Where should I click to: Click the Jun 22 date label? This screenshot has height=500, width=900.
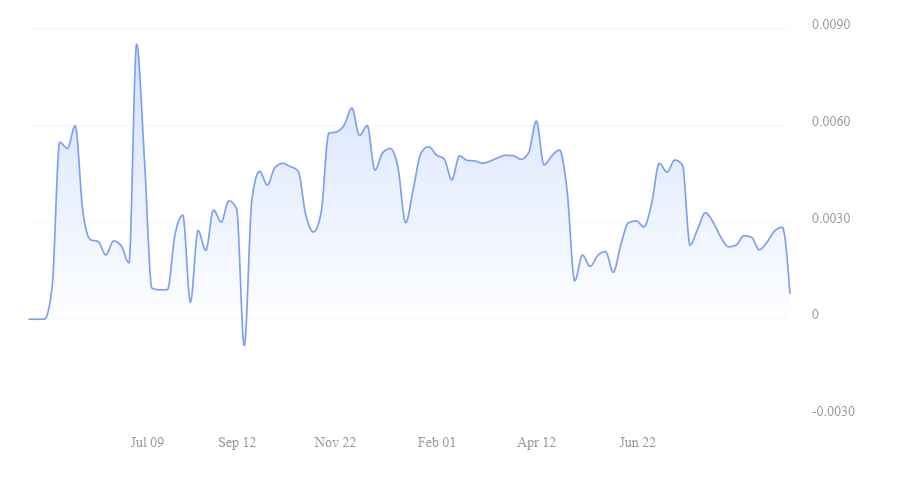[637, 443]
